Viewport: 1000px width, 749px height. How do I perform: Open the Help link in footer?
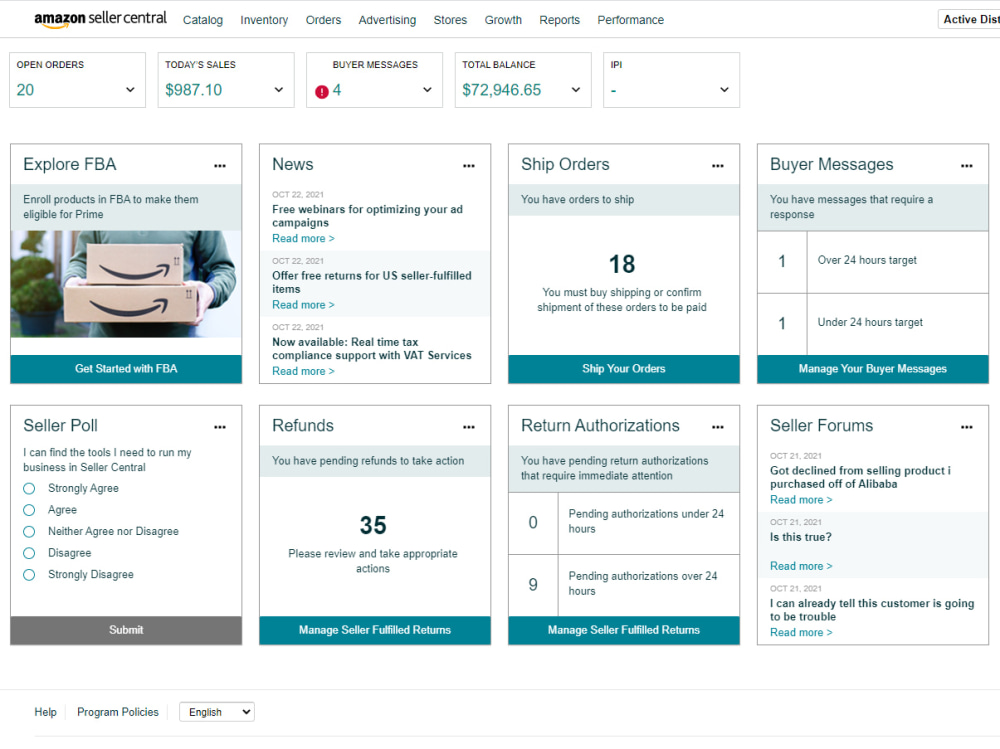click(x=45, y=712)
